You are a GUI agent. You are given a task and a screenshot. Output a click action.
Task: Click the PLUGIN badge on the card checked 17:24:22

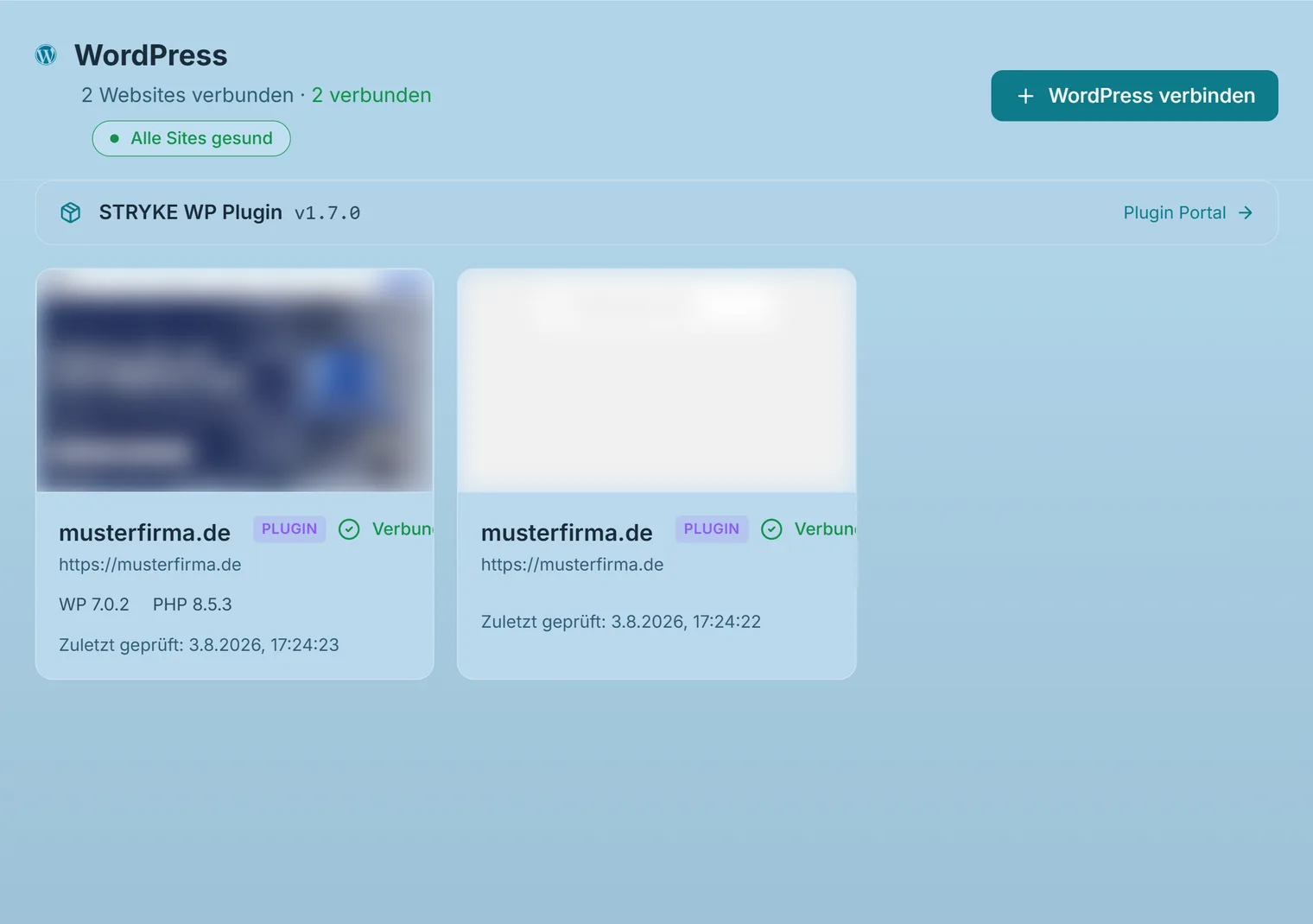tap(712, 529)
